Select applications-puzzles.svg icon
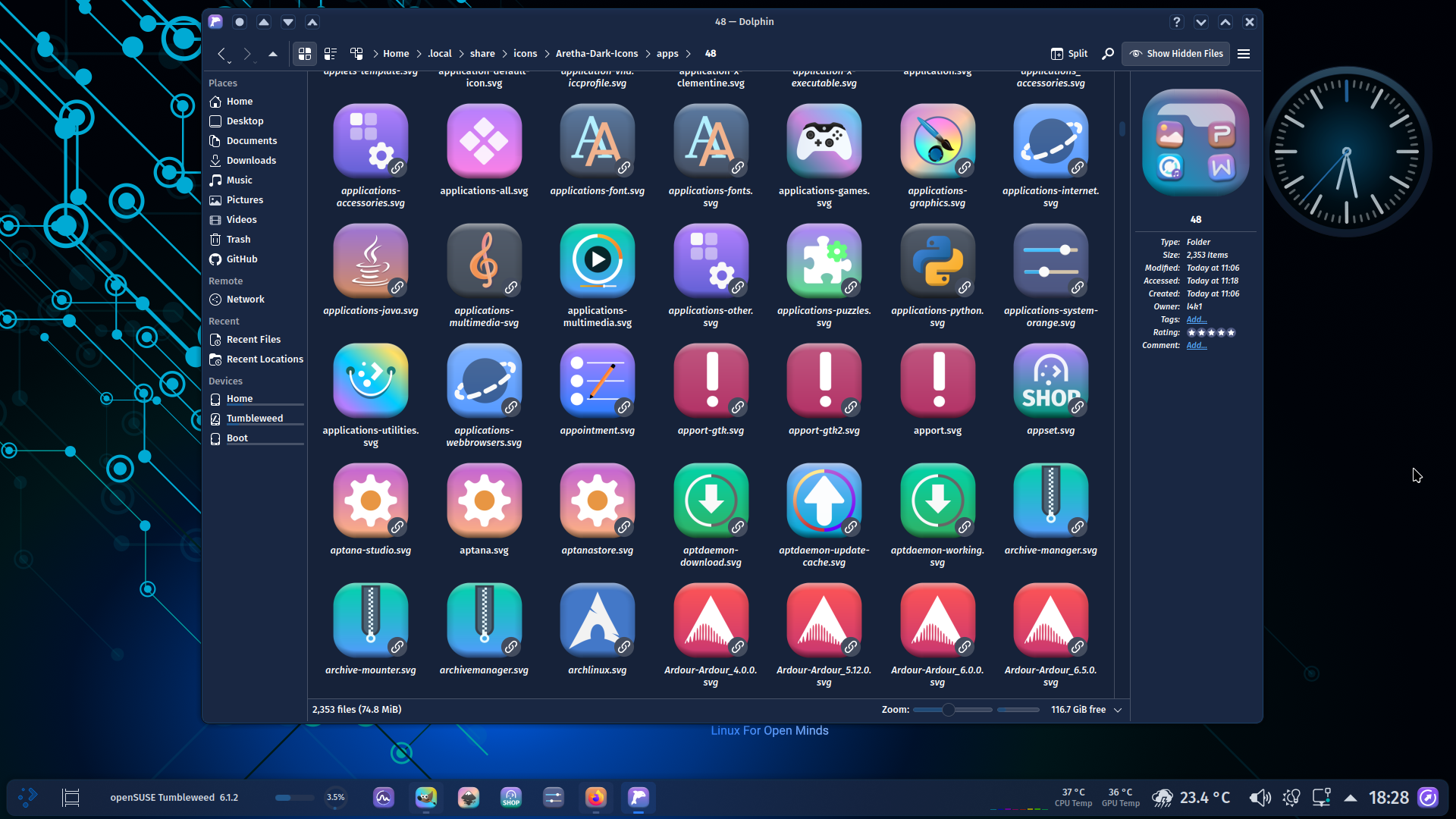The image size is (1456, 819). click(824, 261)
